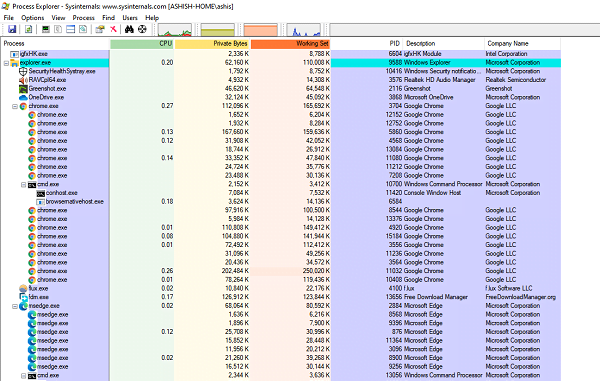Click the "Console Window Host" description
This screenshot has height=381, width=600.
point(432,193)
